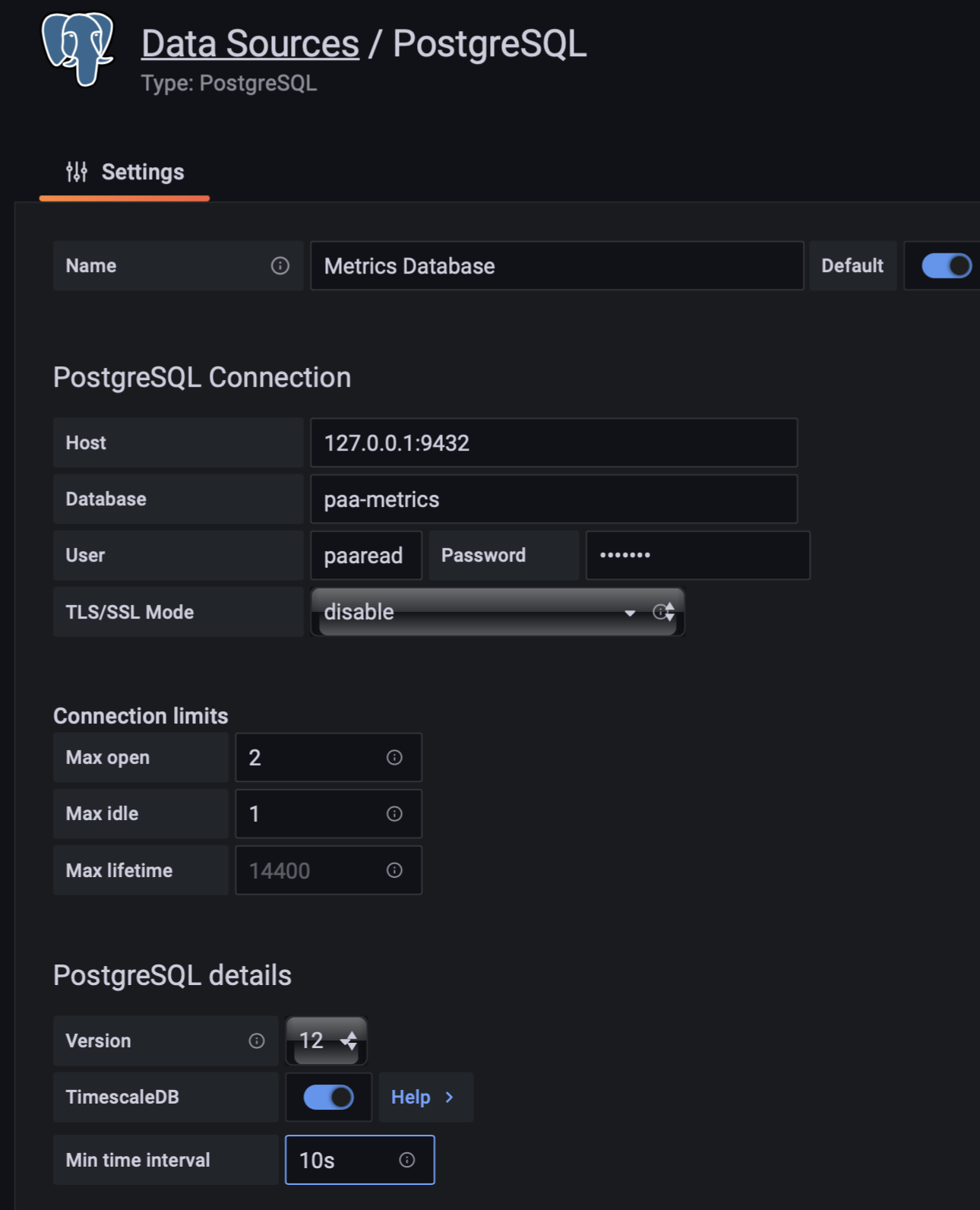Switch to the Settings tab
Image resolution: width=980 pixels, height=1210 pixels.
click(x=125, y=173)
